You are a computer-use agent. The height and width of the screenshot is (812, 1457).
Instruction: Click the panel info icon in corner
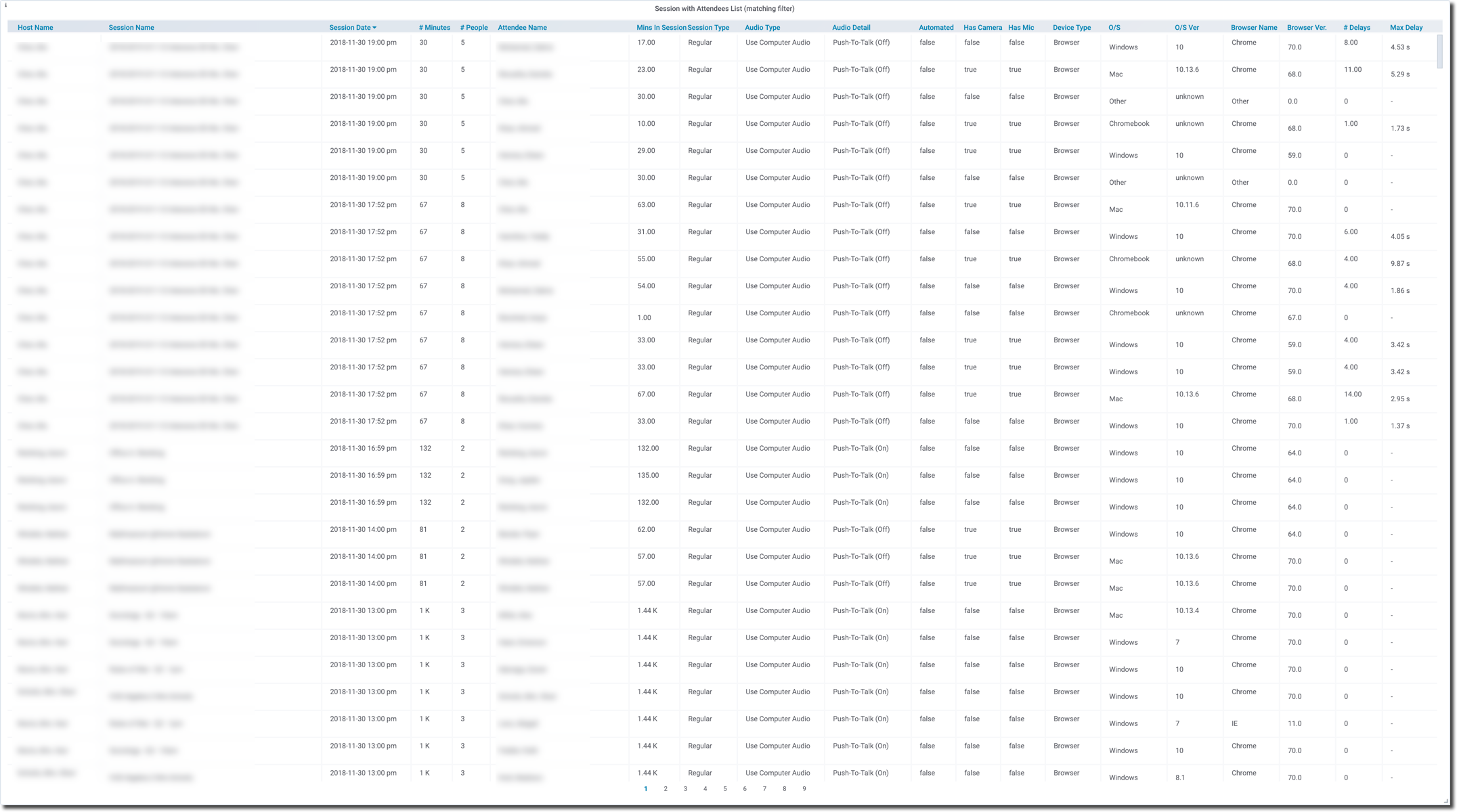5,5
